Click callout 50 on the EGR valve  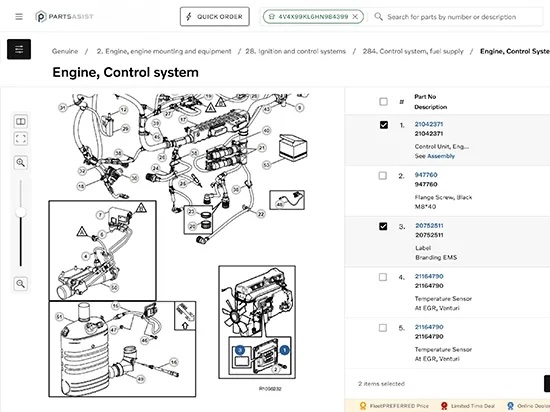pyautogui.click(x=114, y=288)
